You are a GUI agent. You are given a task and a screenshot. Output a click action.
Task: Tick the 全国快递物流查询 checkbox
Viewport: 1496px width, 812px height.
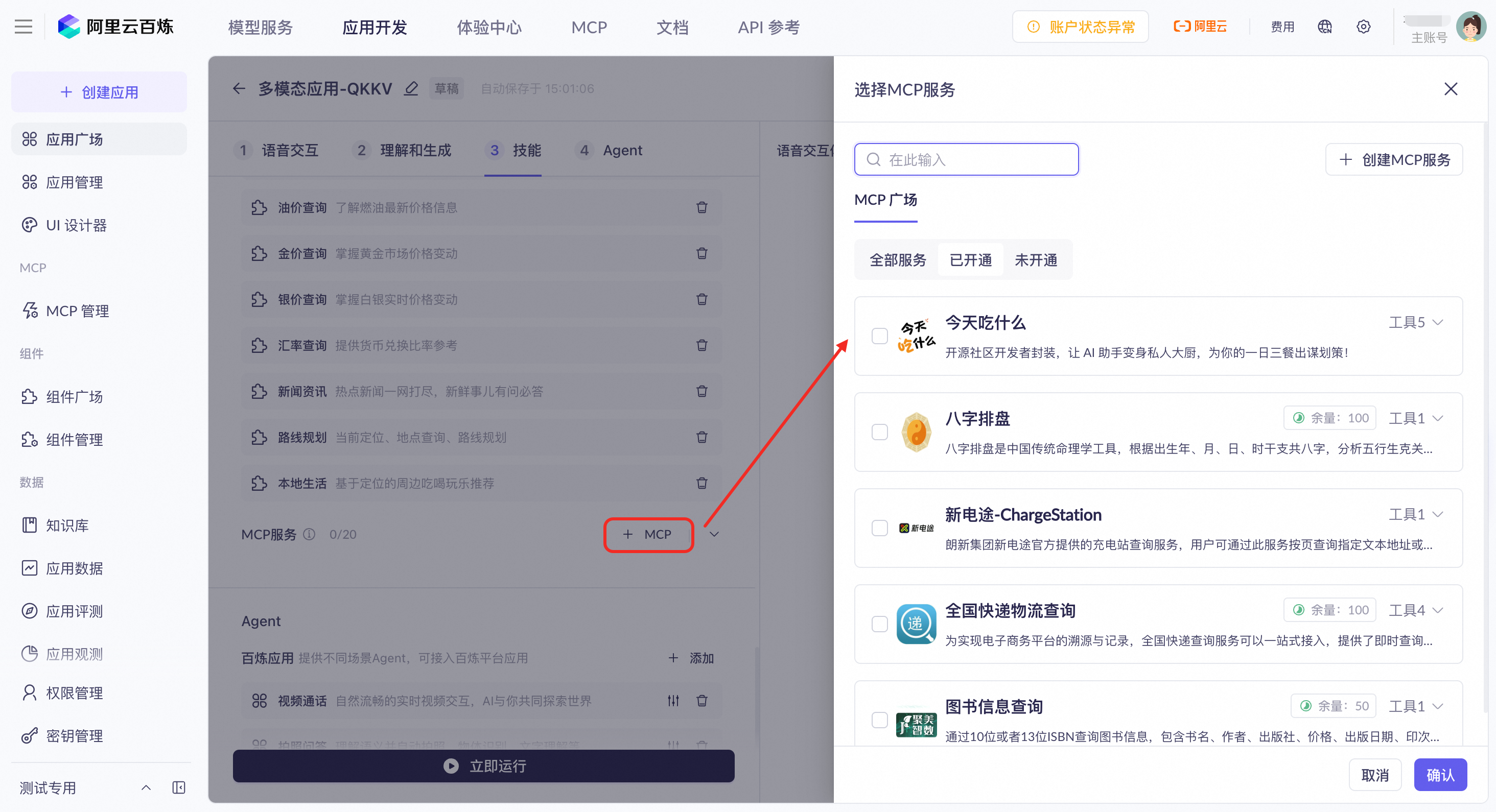pyautogui.click(x=879, y=624)
